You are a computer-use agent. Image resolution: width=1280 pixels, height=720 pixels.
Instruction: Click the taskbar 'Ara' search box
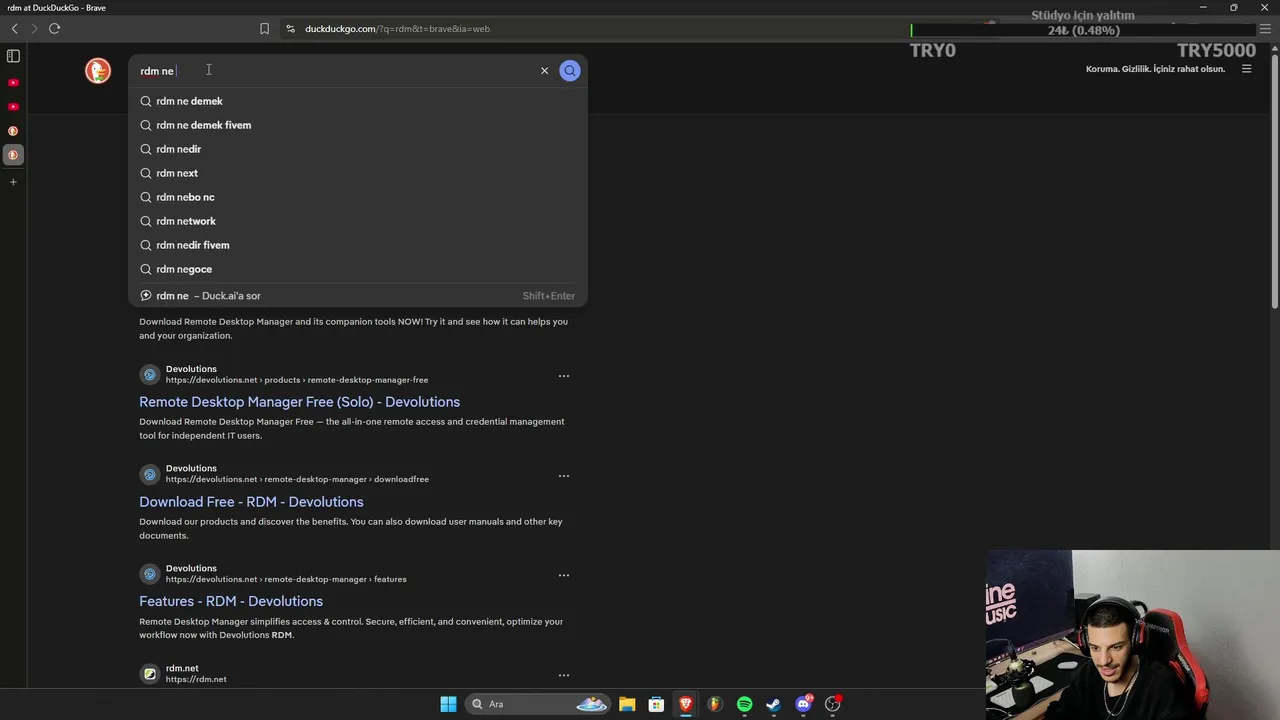[x=538, y=704]
